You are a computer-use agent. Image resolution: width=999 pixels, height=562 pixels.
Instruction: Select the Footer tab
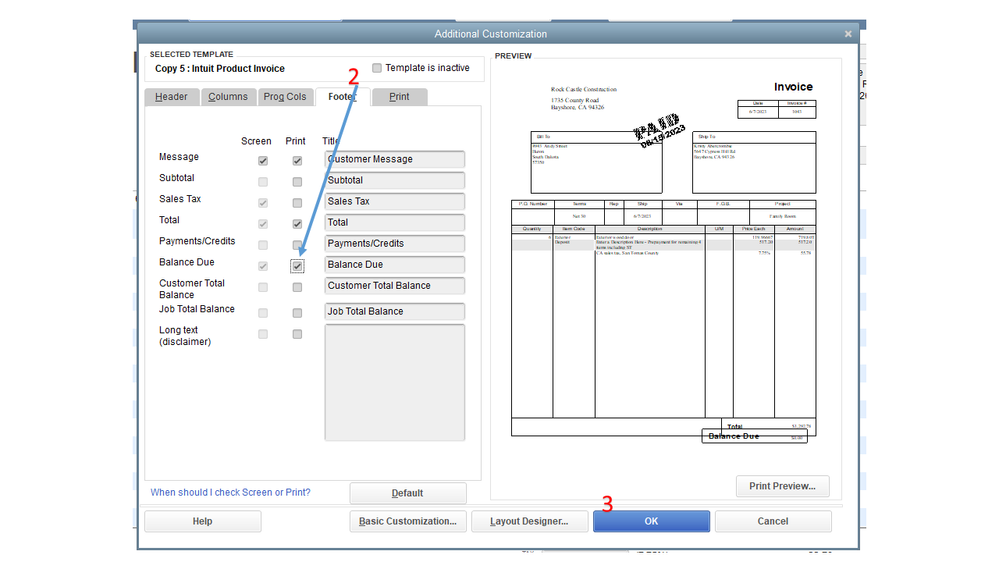coord(341,97)
